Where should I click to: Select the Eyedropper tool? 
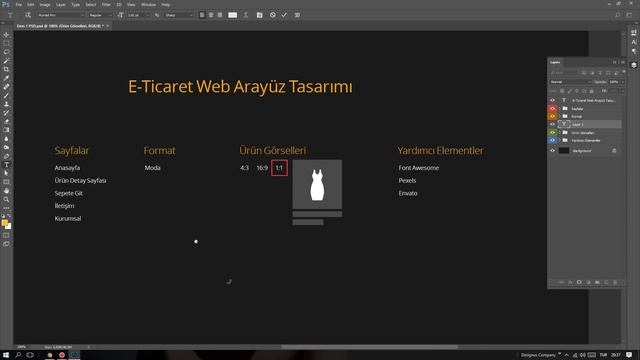(6, 78)
